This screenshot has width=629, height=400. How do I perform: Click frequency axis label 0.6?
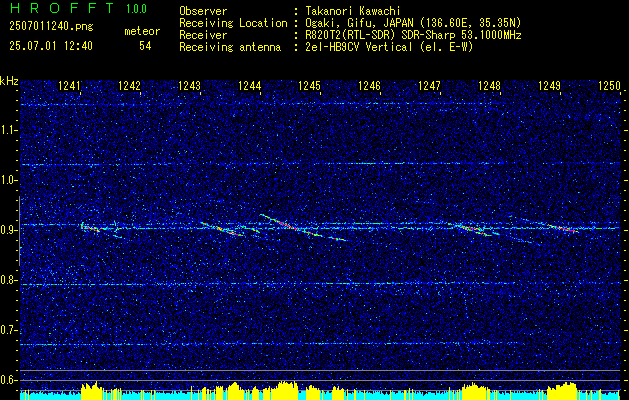click(x=8, y=380)
